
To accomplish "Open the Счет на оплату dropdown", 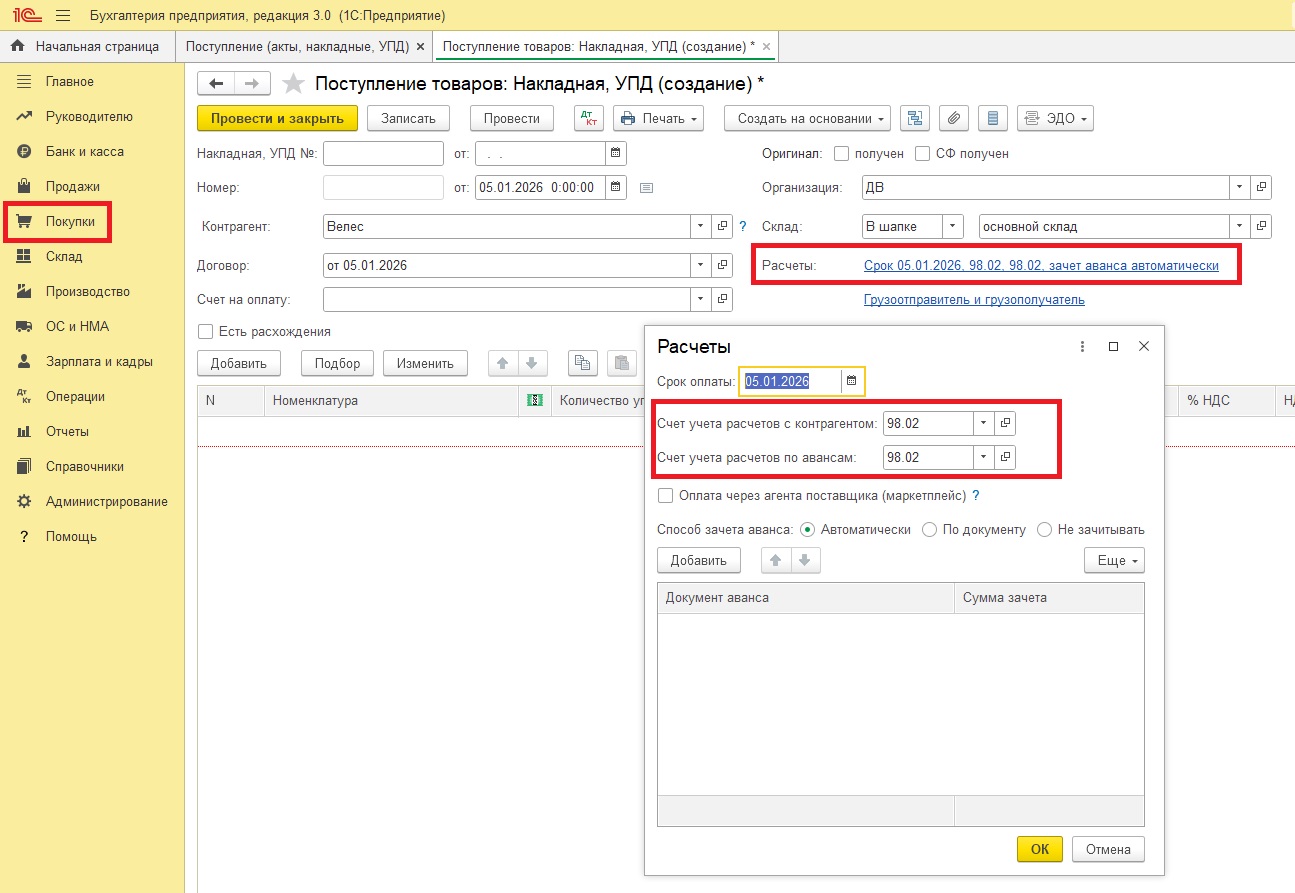I will (700, 300).
